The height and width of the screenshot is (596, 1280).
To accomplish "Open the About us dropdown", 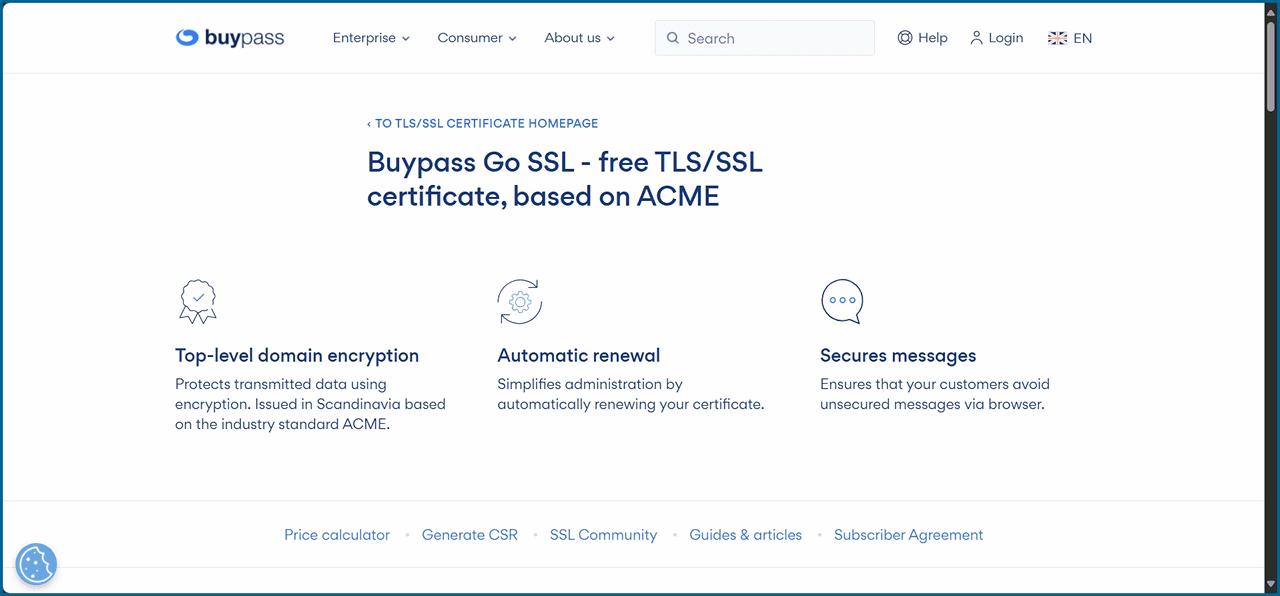I will pos(579,38).
